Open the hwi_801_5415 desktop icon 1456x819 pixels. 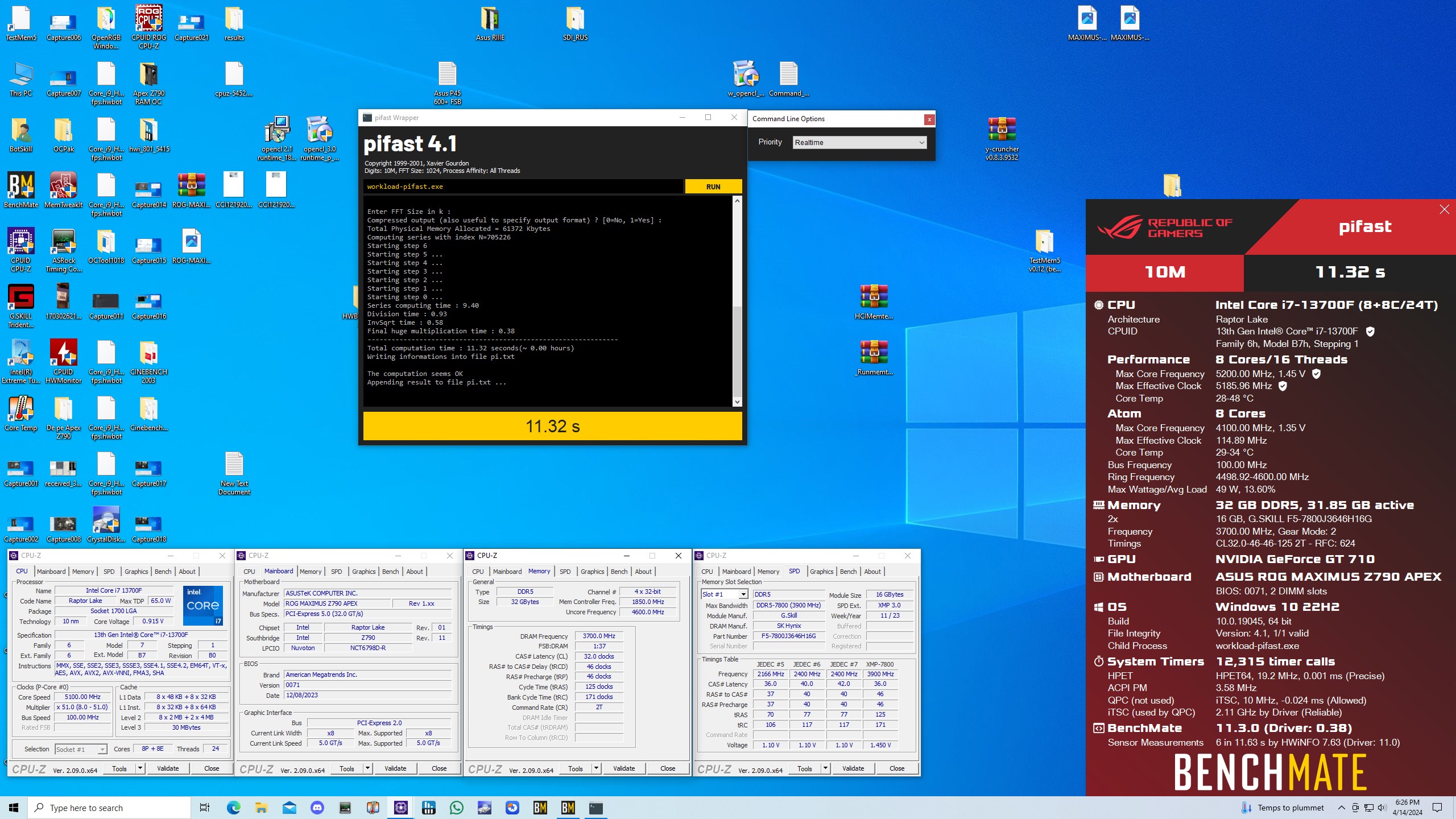[148, 135]
